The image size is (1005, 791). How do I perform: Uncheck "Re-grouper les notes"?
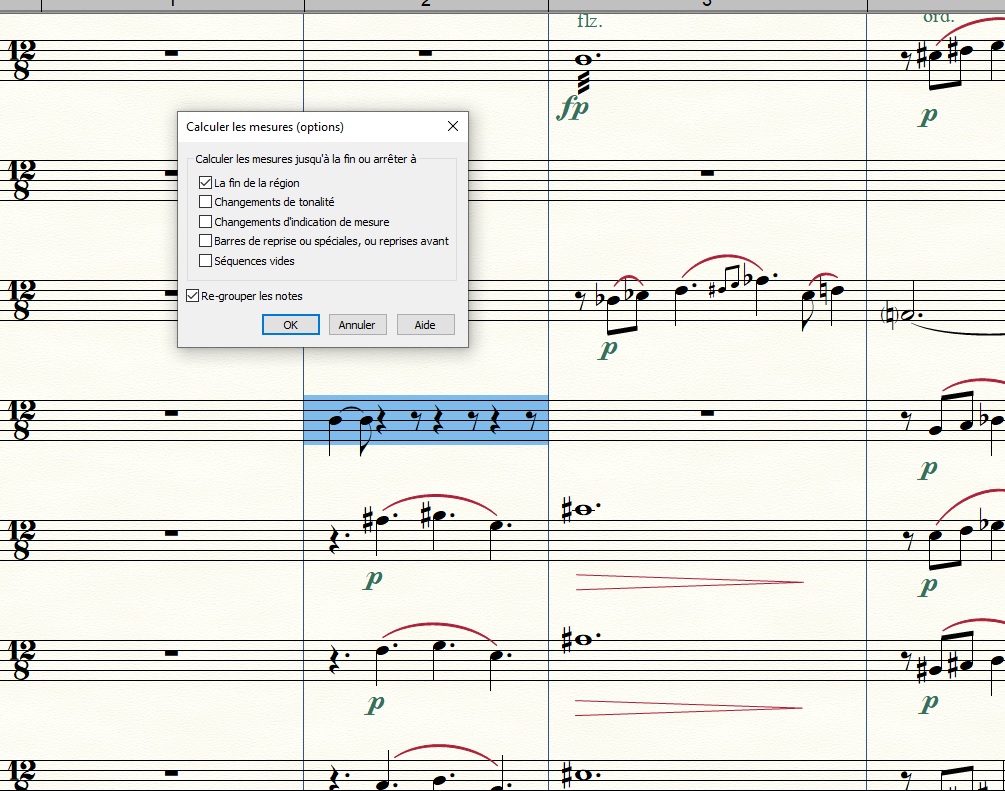tap(193, 296)
